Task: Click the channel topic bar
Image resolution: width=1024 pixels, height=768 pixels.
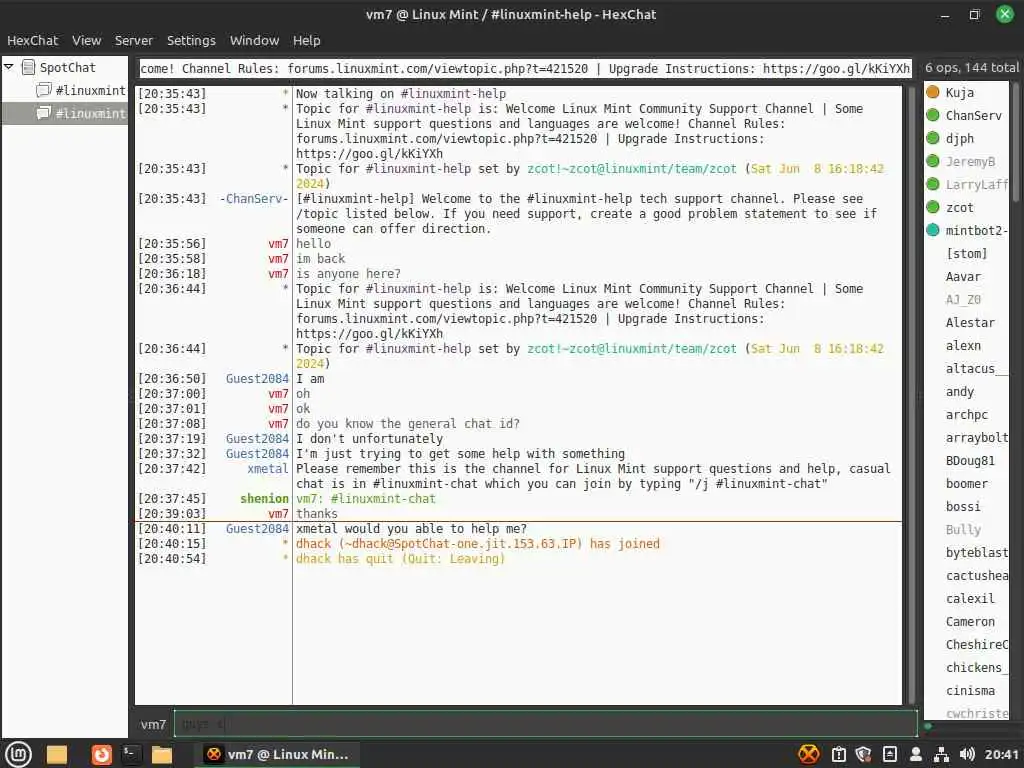Action: click(x=525, y=69)
